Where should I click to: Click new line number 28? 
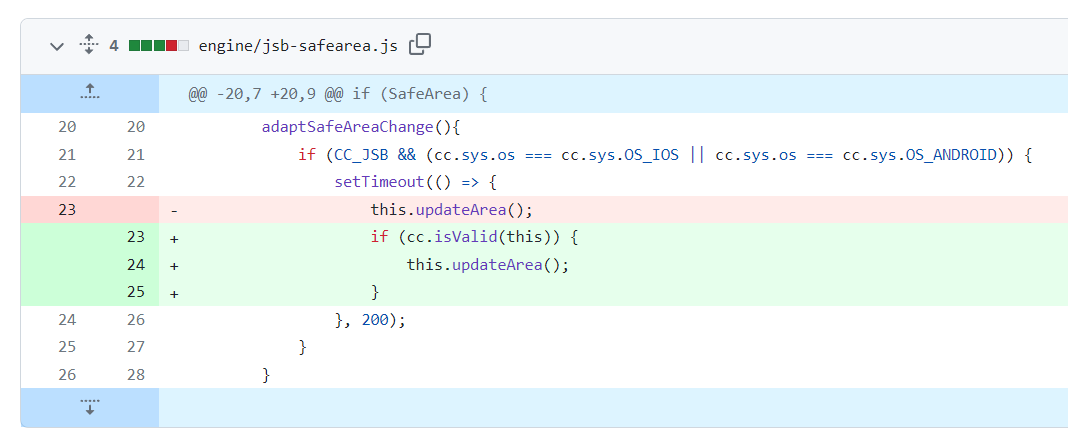[136, 375]
